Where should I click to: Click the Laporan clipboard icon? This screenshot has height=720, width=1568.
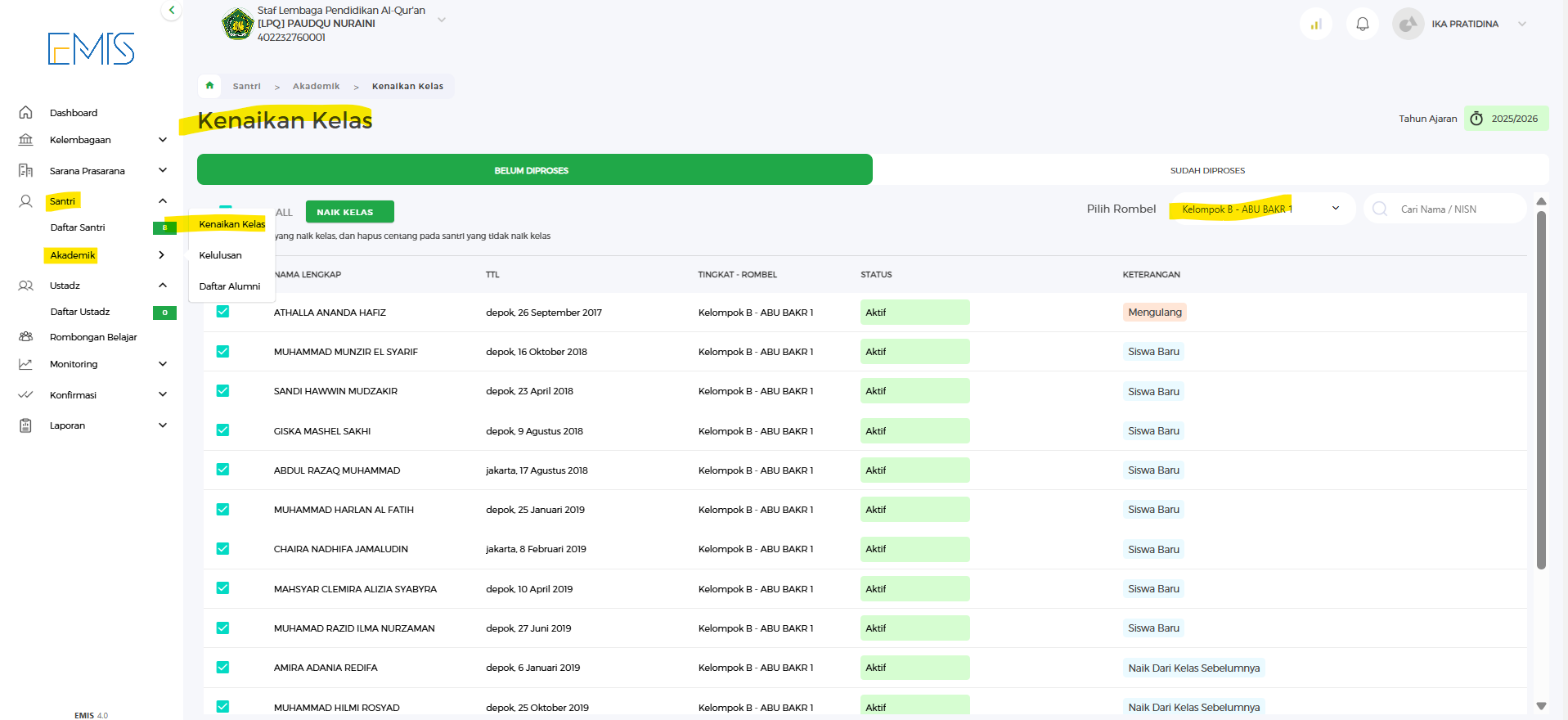[25, 425]
